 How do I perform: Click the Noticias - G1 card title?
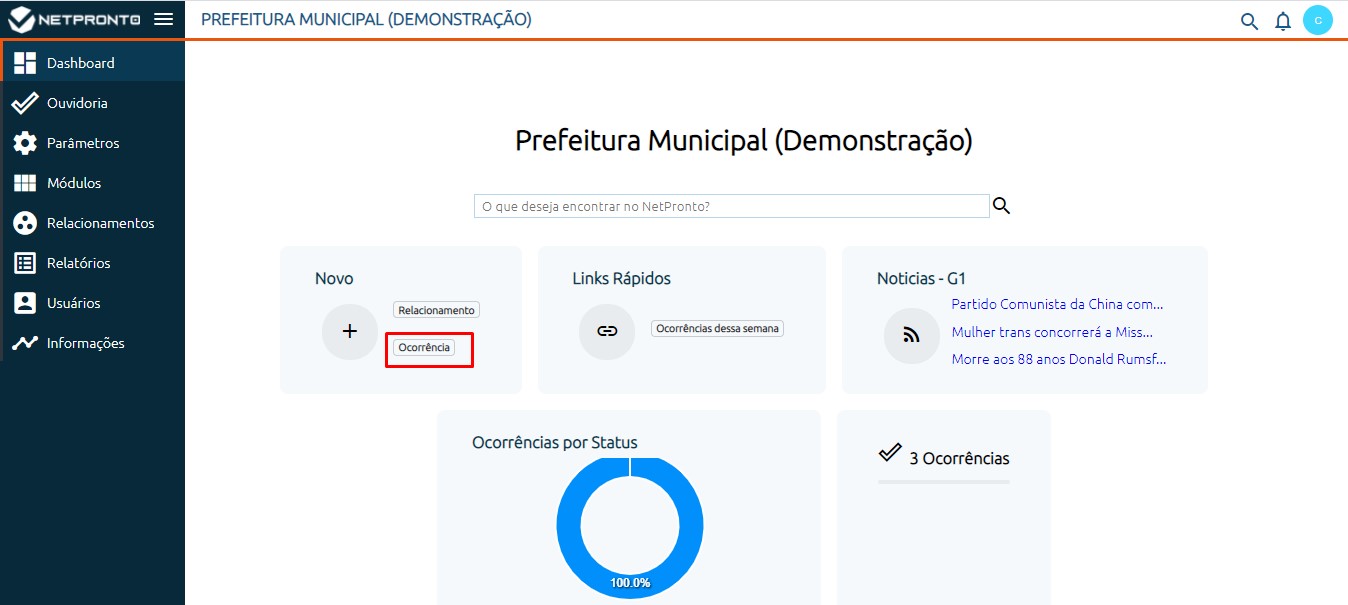pos(921,278)
